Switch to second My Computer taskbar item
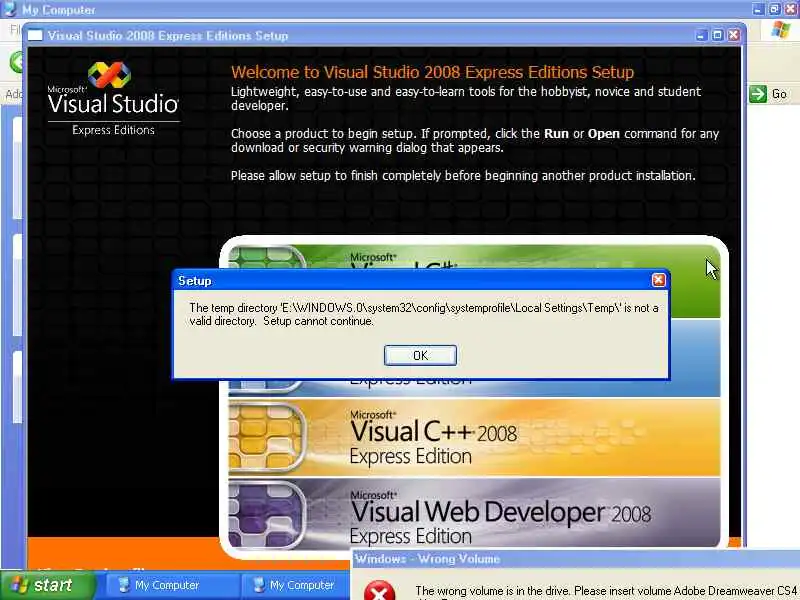 pos(296,585)
